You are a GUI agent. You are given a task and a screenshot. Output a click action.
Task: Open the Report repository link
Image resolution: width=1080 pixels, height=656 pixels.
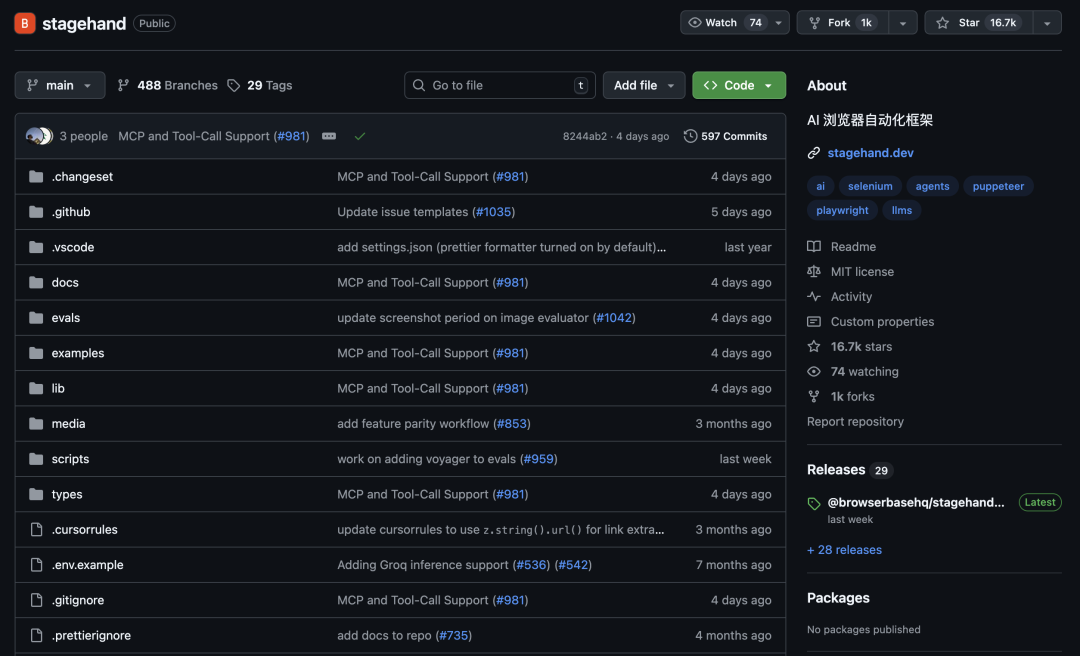click(855, 422)
